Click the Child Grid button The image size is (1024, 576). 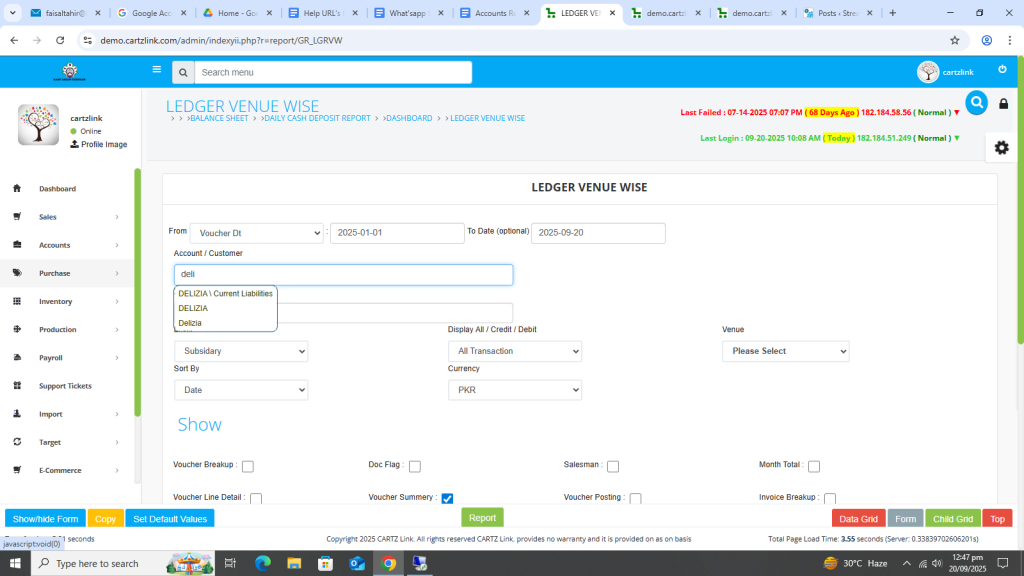pyautogui.click(x=953, y=519)
